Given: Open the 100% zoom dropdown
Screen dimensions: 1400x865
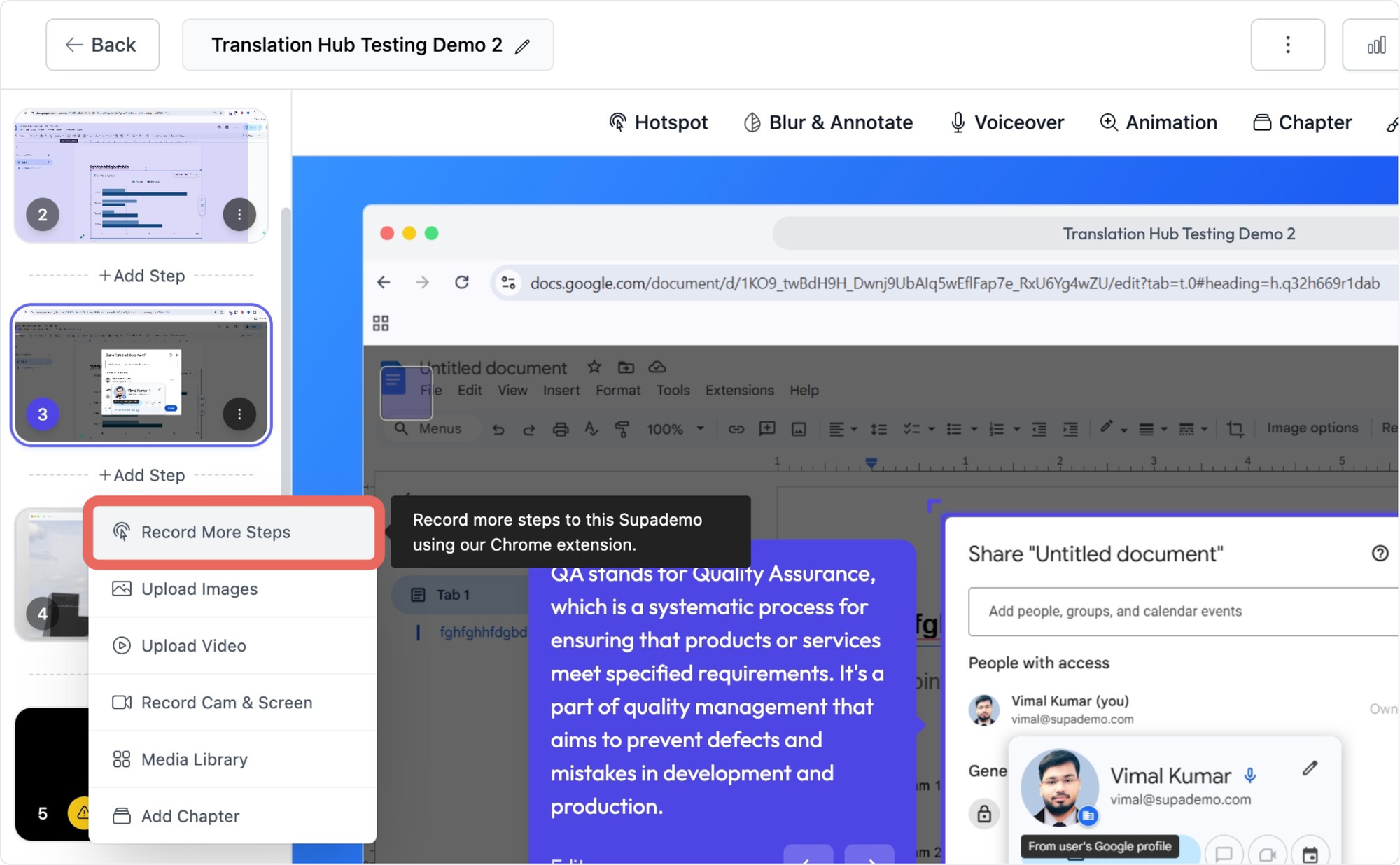Looking at the screenshot, I should [x=675, y=429].
